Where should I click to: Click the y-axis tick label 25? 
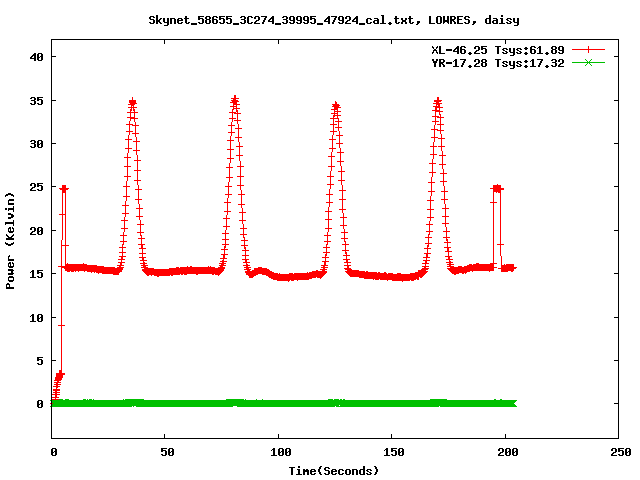(36, 187)
